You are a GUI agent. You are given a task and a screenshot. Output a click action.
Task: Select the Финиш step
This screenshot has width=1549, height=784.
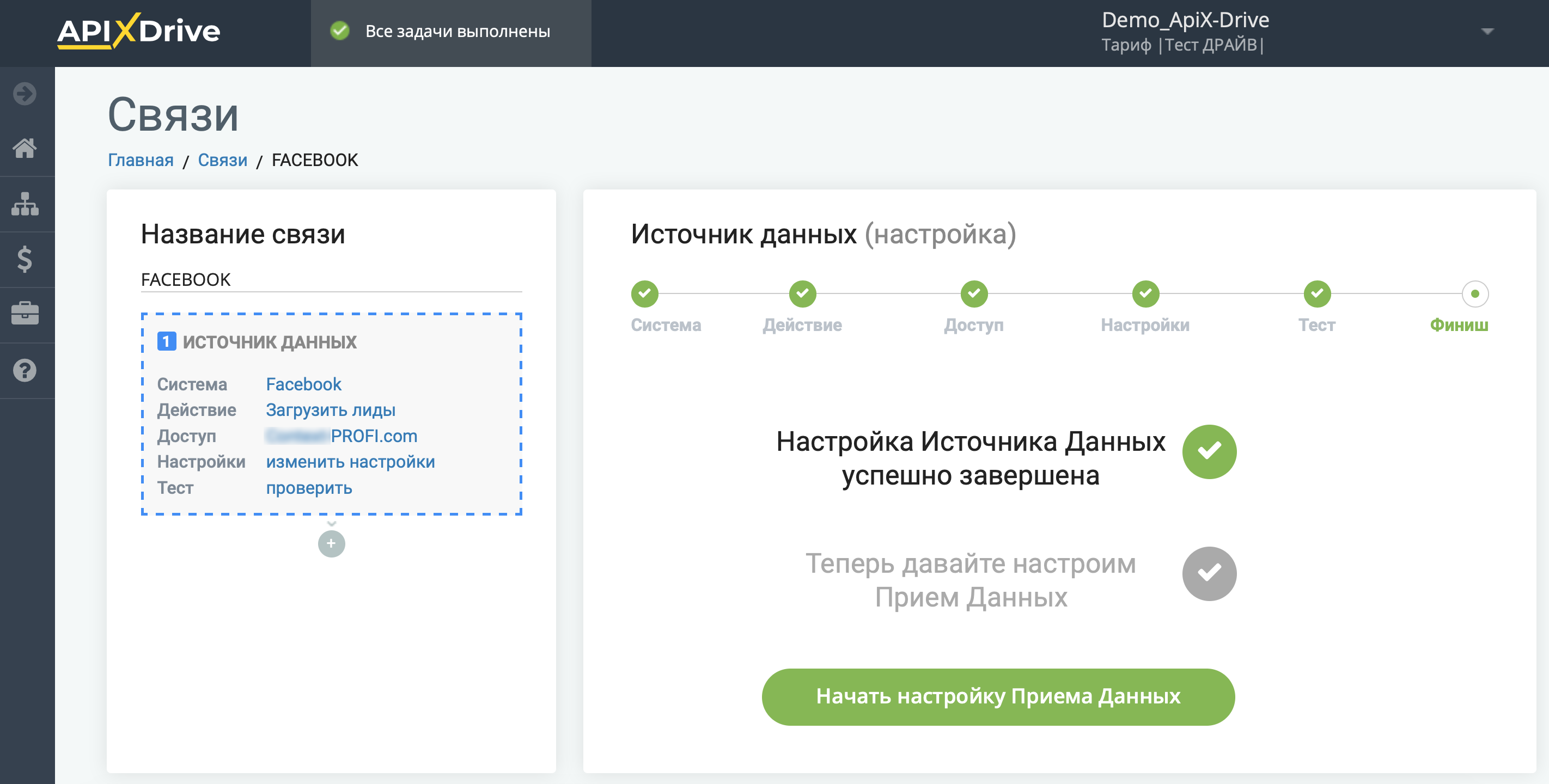tap(1475, 294)
